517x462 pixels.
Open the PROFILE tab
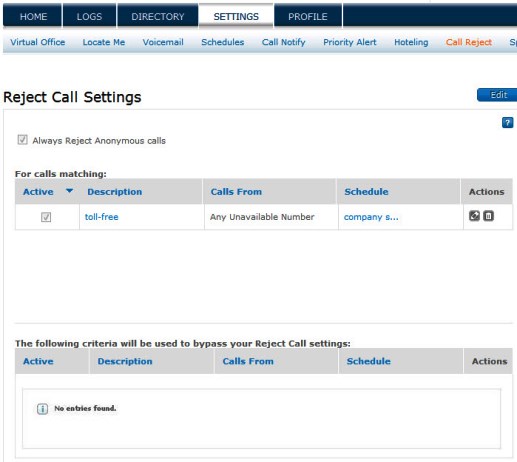click(x=308, y=16)
